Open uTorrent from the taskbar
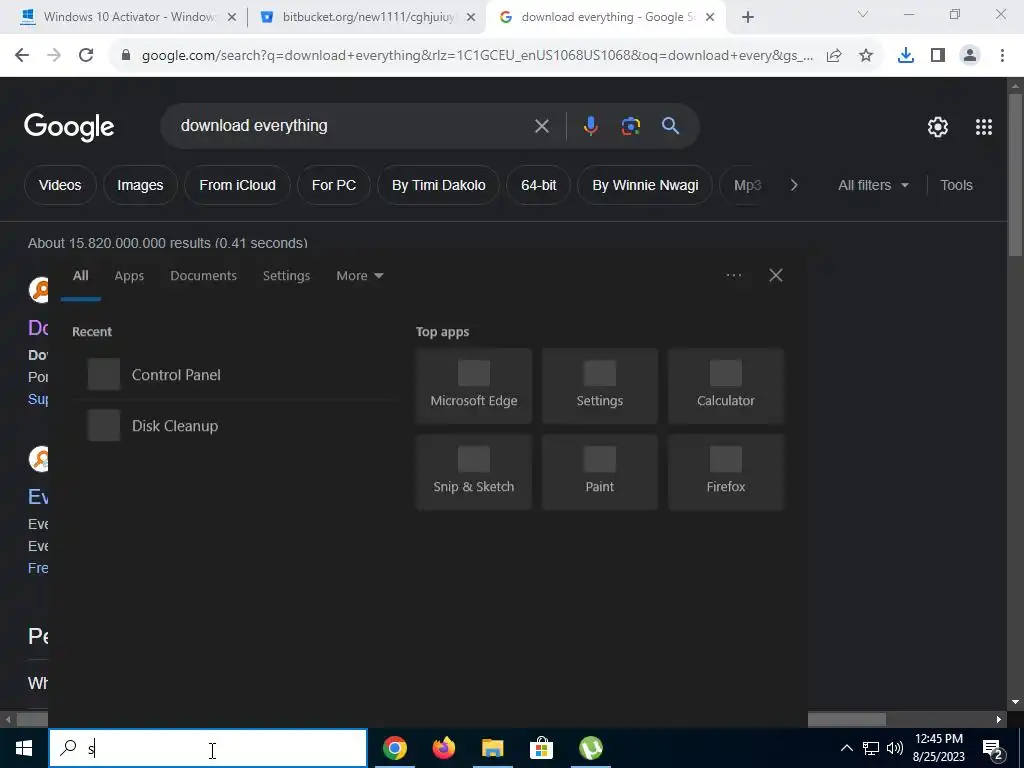Viewport: 1024px width, 768px height. point(590,748)
